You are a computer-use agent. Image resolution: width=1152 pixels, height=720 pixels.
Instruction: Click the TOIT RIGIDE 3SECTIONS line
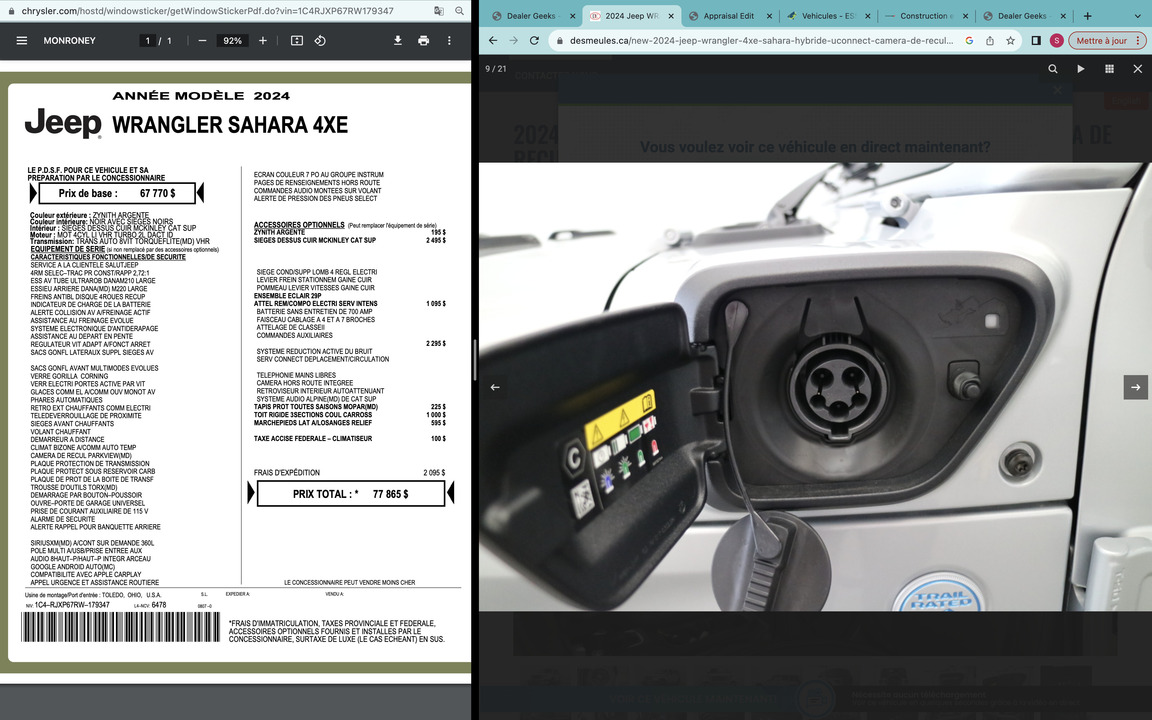coord(349,414)
